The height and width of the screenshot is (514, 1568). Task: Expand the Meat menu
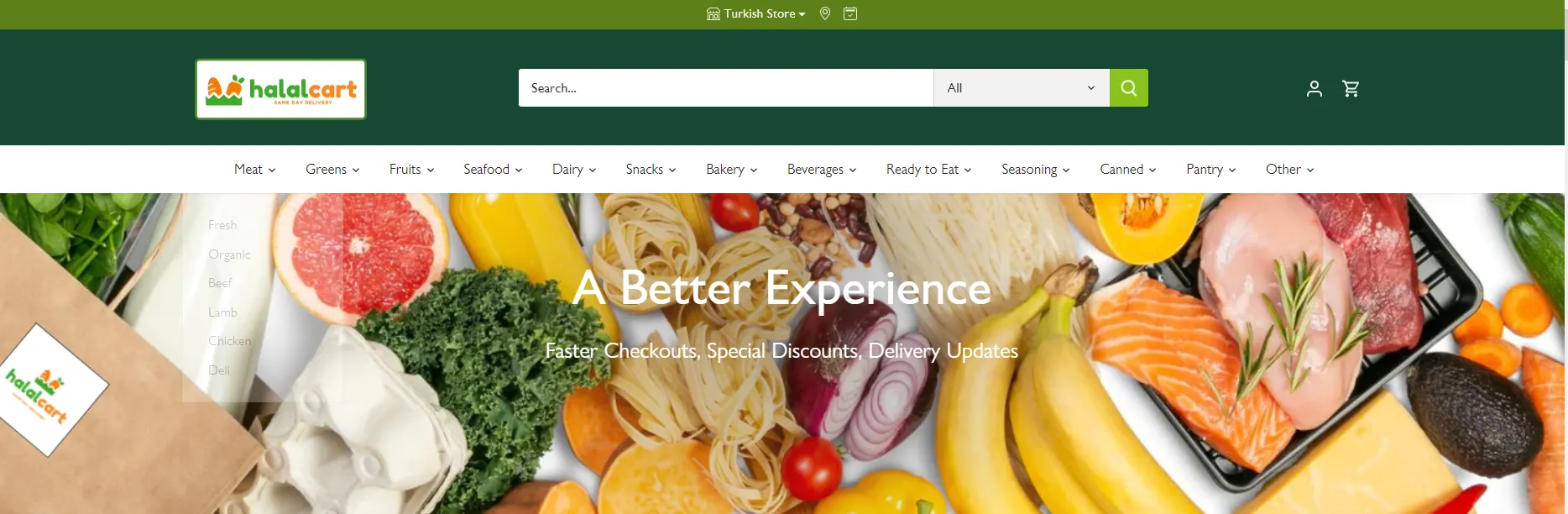[x=255, y=169]
